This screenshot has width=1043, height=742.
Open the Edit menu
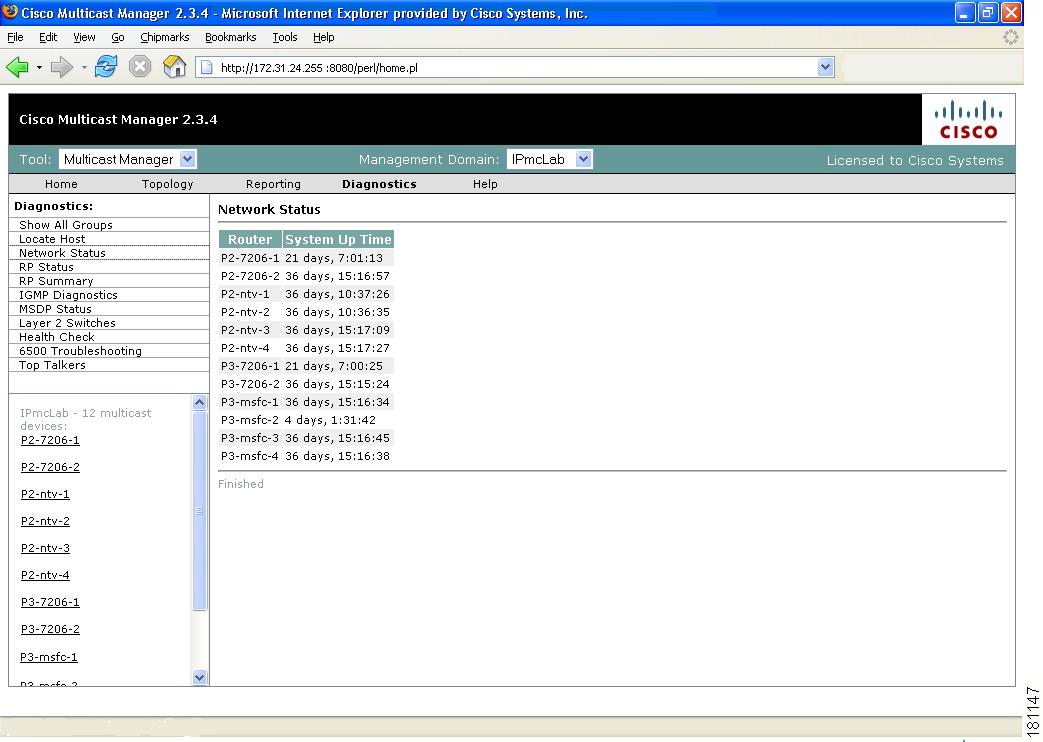[x=48, y=37]
